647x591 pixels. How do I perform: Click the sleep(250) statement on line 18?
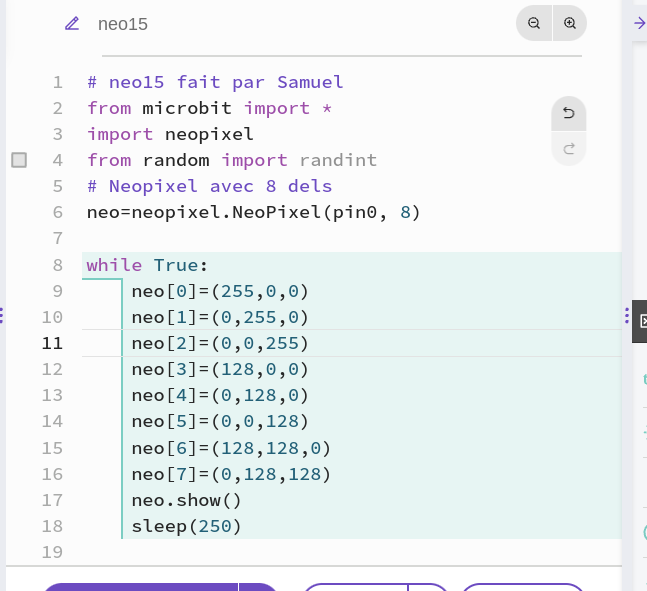click(x=186, y=526)
